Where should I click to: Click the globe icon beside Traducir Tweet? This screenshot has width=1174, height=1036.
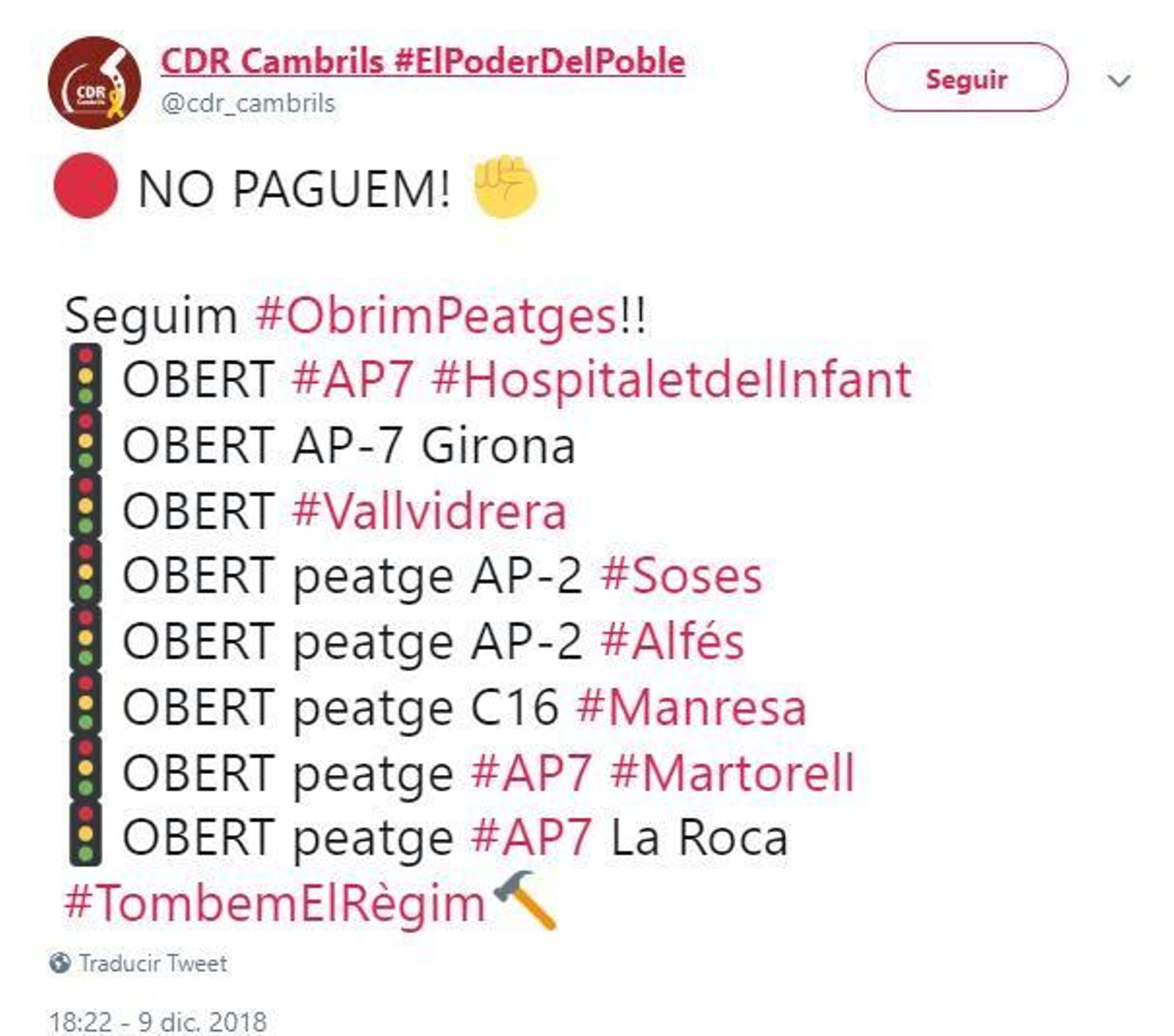click(60, 962)
